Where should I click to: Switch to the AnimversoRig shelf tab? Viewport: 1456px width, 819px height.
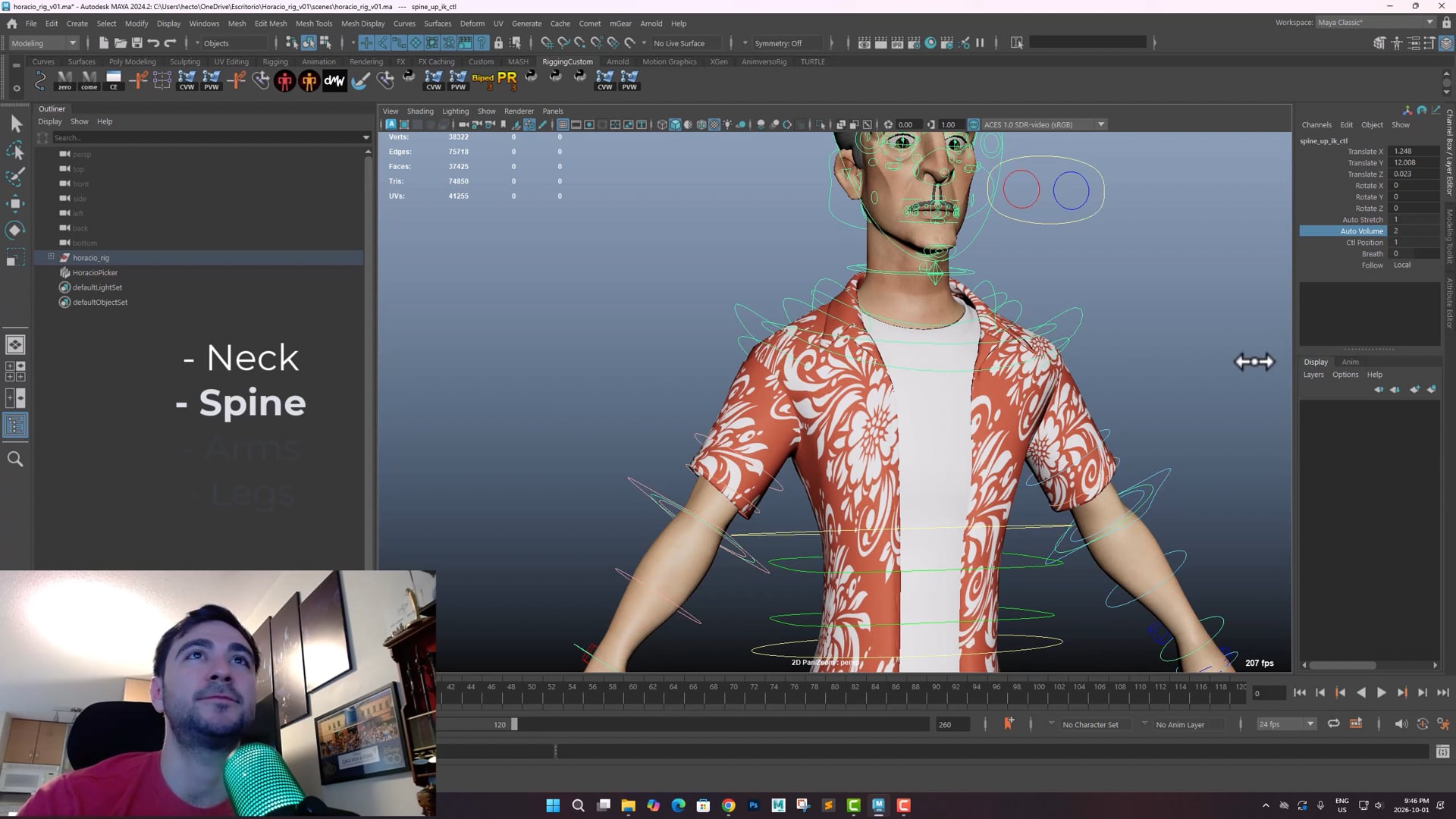764,61
